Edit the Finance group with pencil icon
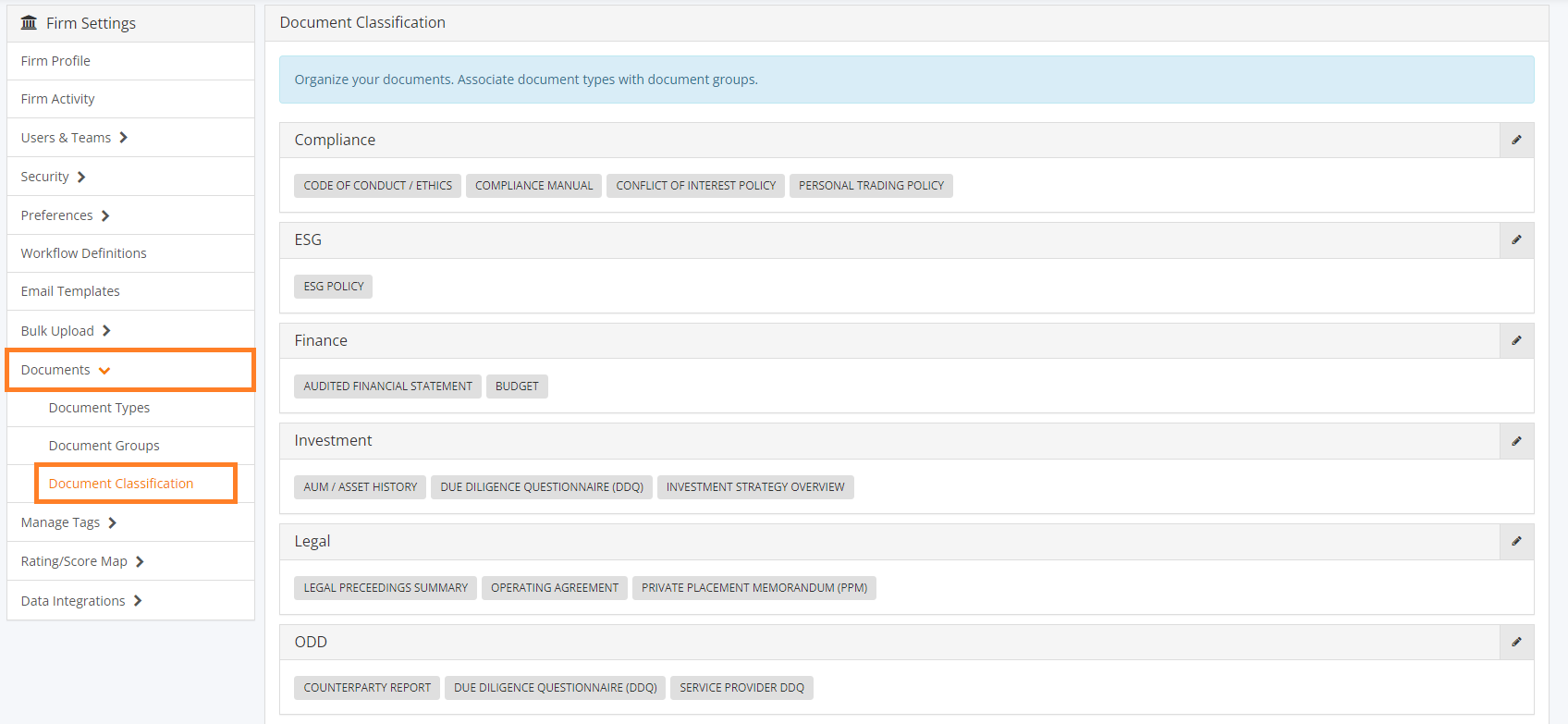 pos(1516,340)
